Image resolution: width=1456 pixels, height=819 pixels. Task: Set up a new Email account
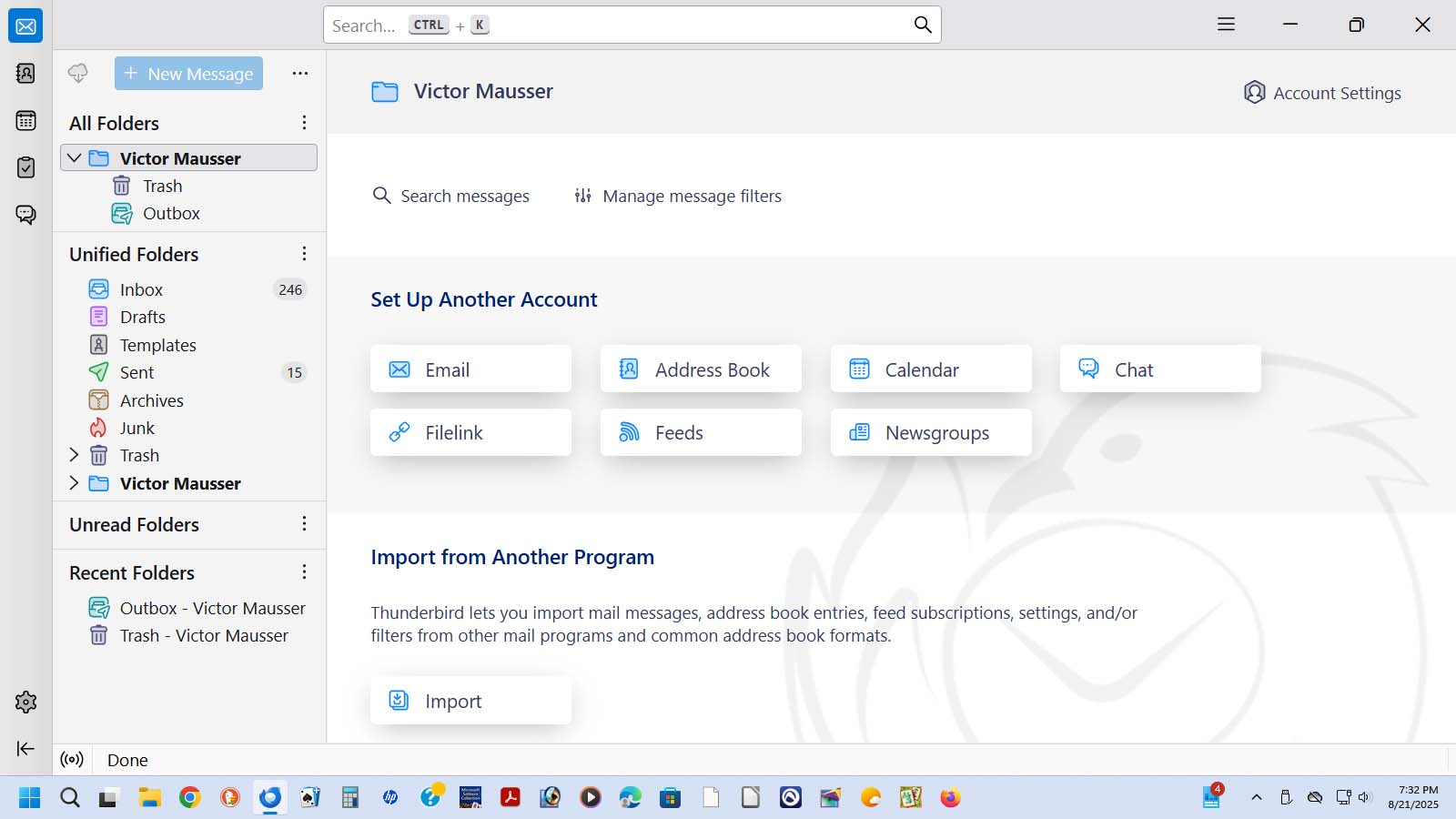470,369
